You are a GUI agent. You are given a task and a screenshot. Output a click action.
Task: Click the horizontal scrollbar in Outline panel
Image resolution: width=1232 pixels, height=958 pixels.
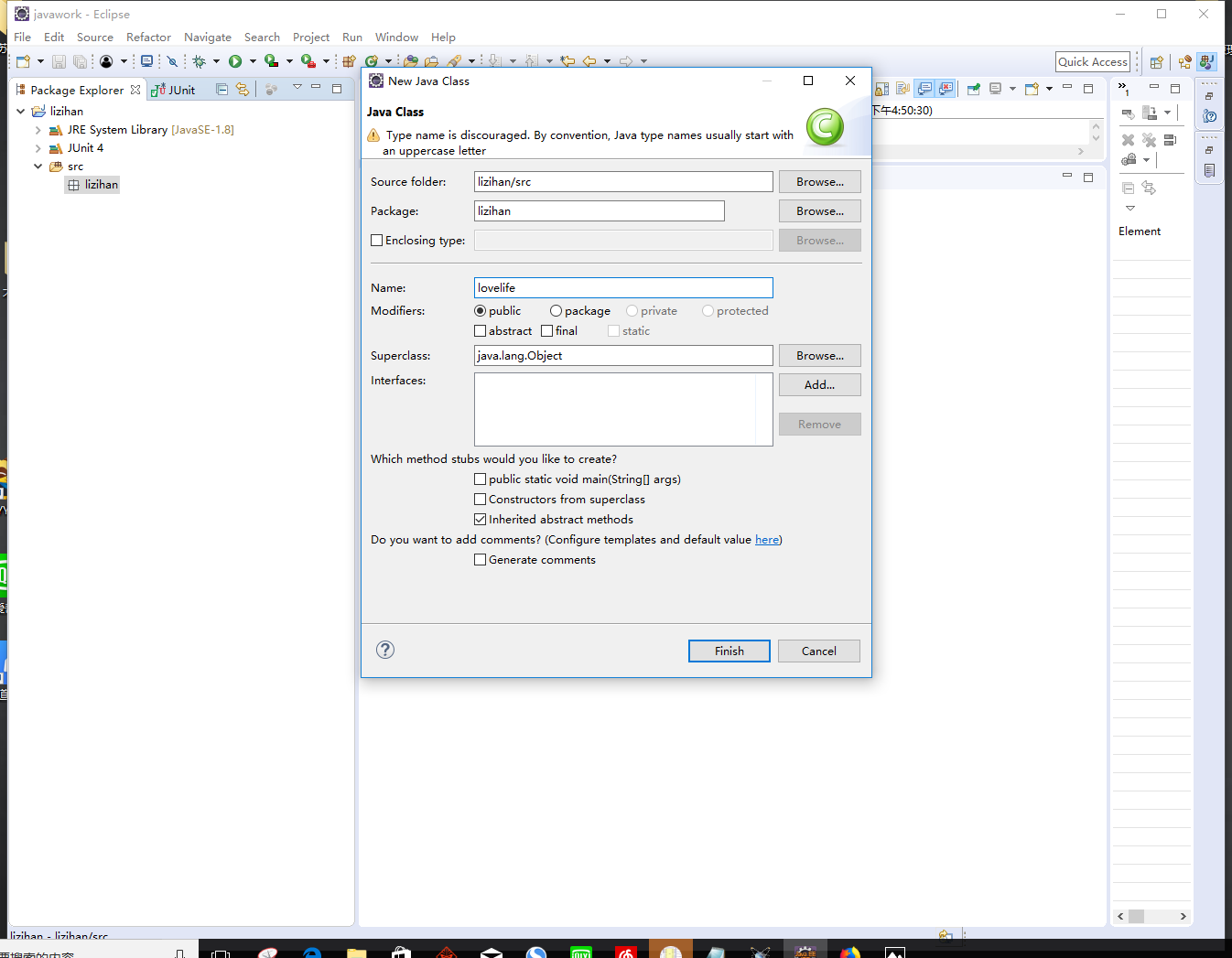click(x=1151, y=916)
